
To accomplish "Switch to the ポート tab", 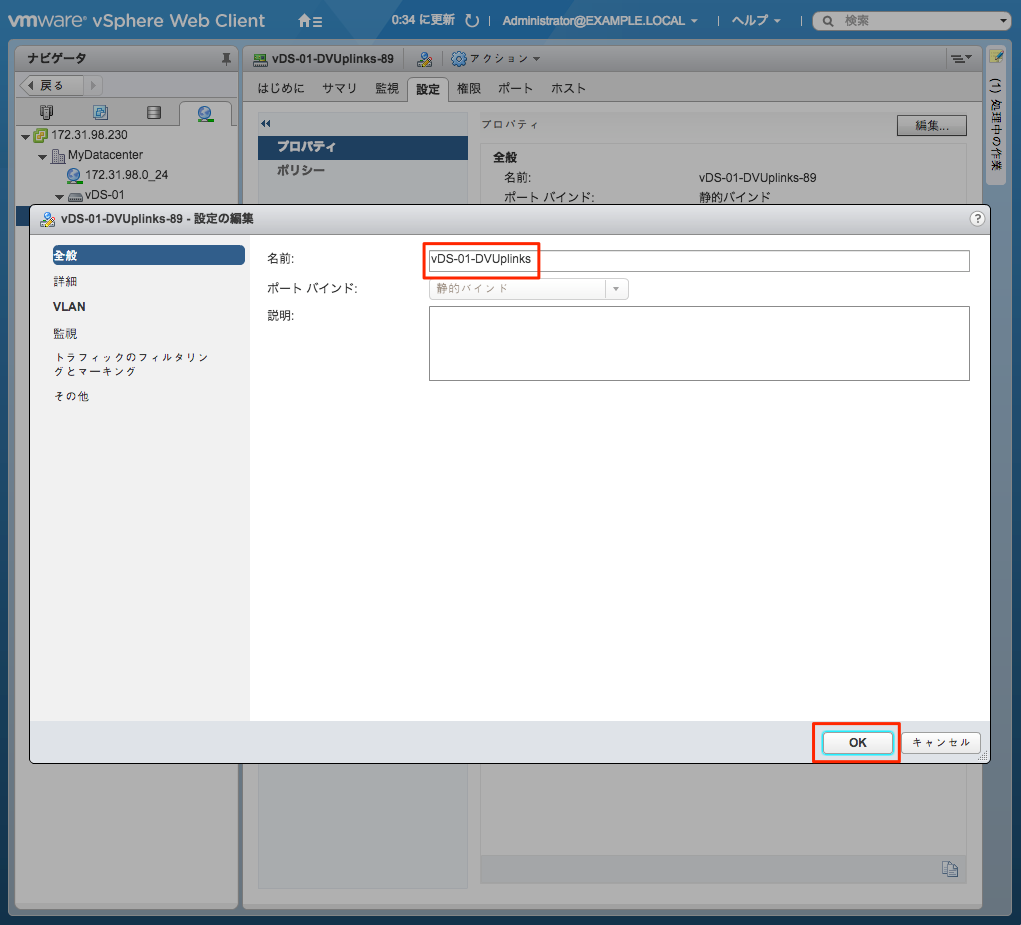I will (x=515, y=89).
